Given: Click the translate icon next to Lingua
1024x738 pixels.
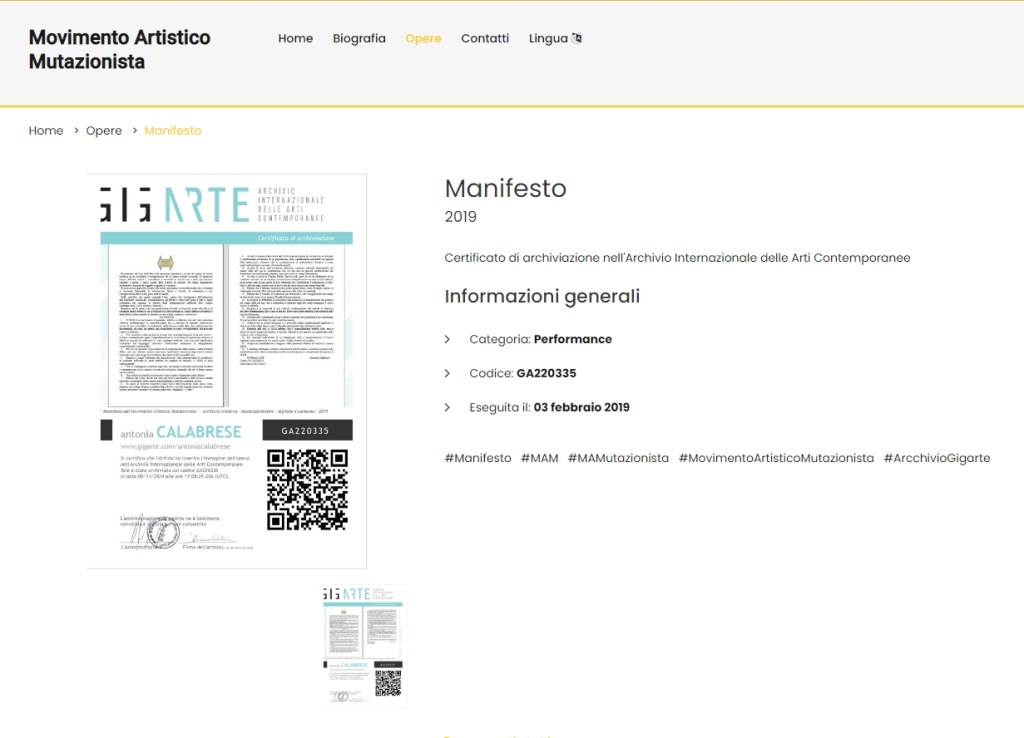Looking at the screenshot, I should [x=576, y=39].
